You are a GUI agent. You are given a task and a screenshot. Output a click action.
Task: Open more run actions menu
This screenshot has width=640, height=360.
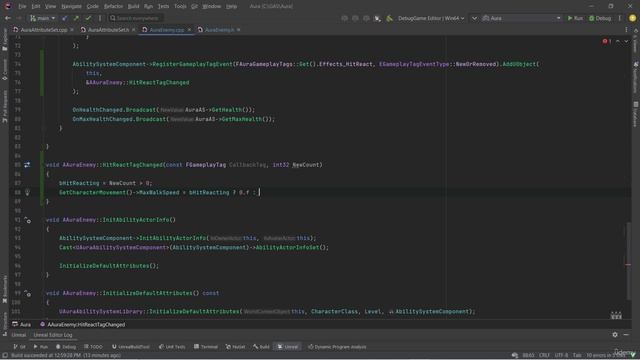pos(620,18)
